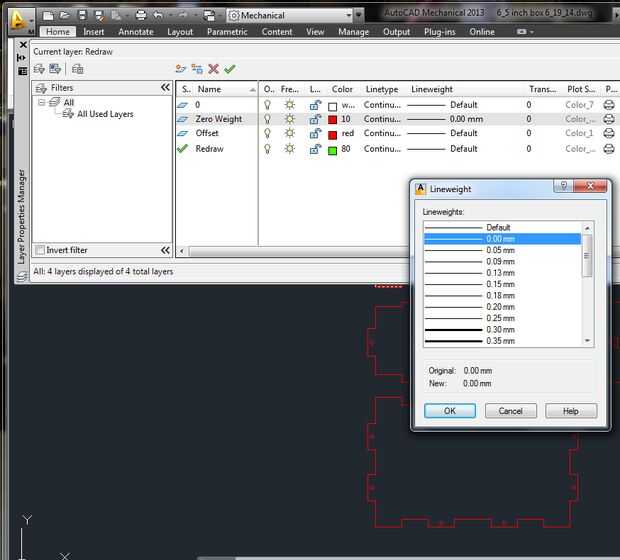Click plot printer icon for layer 0
The height and width of the screenshot is (560, 620).
pyautogui.click(x=609, y=105)
